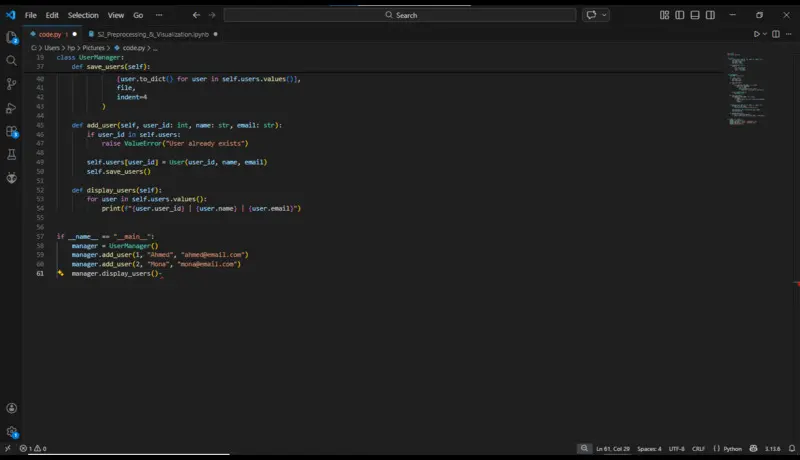The image size is (800, 460).
Task: Split the editor to the right
Action: point(776,34)
